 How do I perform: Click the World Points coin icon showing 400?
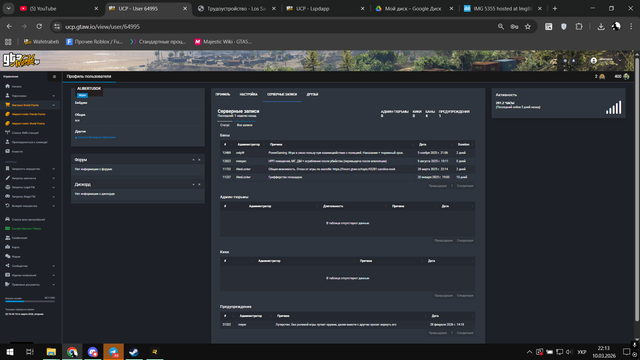click(x=626, y=76)
